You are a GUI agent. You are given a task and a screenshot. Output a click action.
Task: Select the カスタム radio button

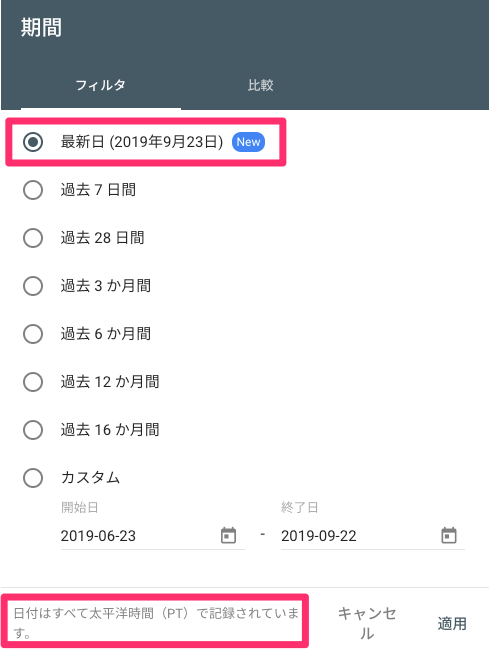33,478
